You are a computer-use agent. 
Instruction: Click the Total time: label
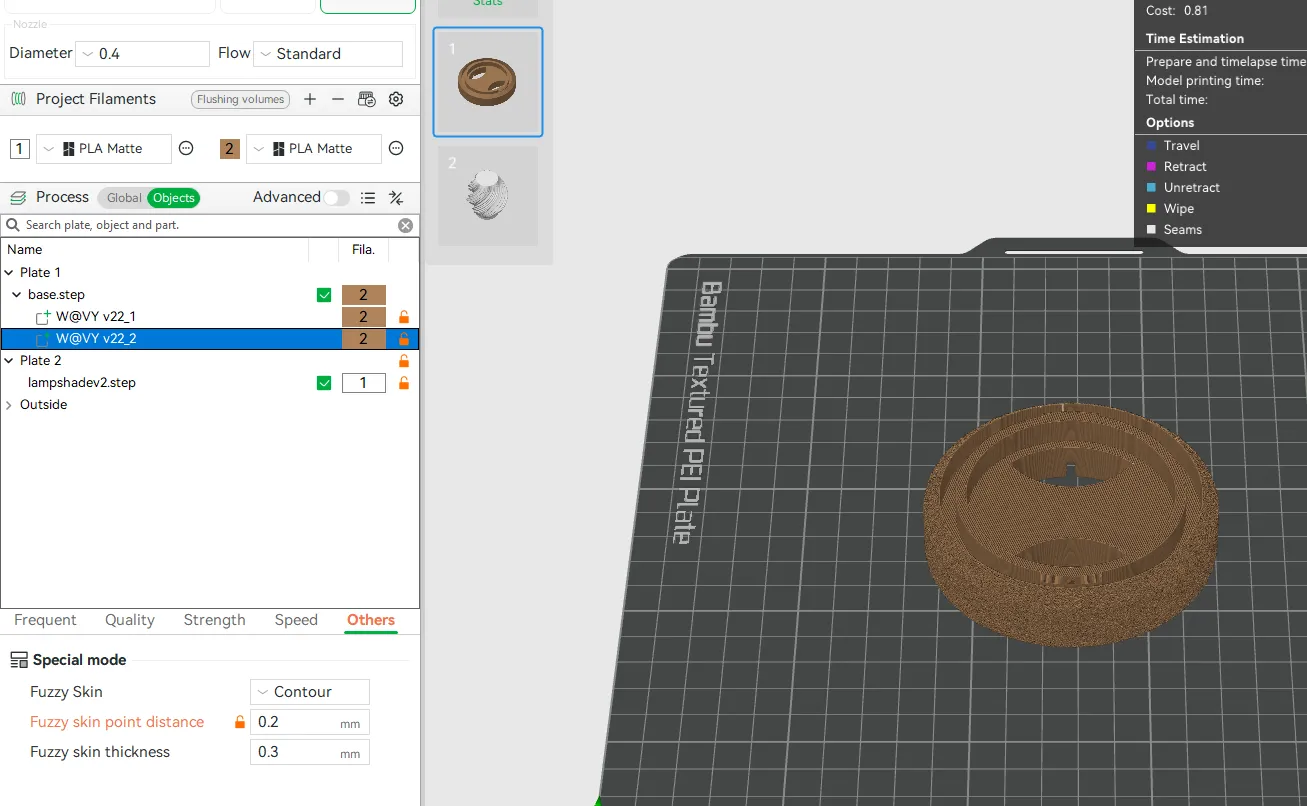pyautogui.click(x=1177, y=100)
